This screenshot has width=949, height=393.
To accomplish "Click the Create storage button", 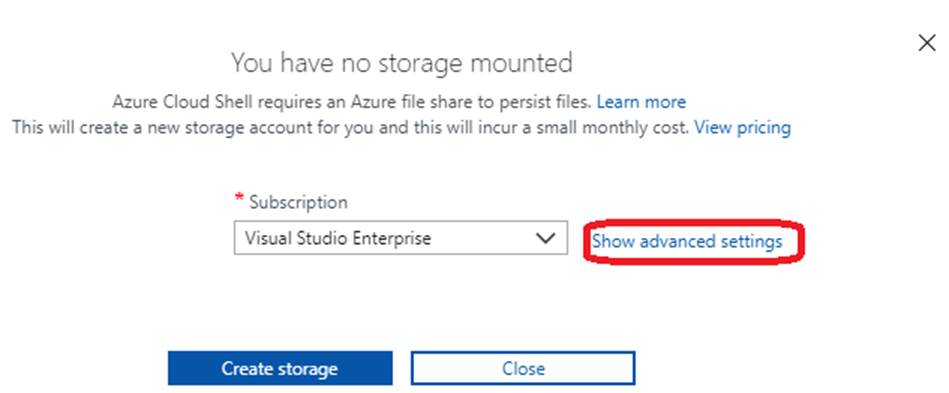I will [280, 368].
